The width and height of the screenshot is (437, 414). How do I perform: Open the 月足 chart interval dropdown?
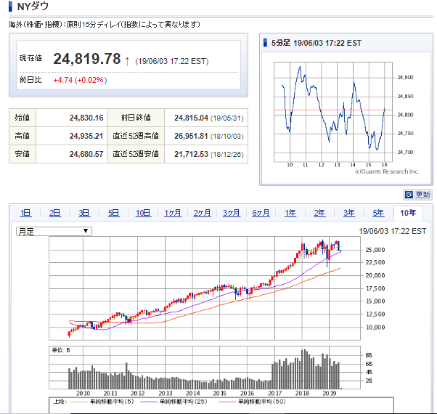click(x=54, y=231)
